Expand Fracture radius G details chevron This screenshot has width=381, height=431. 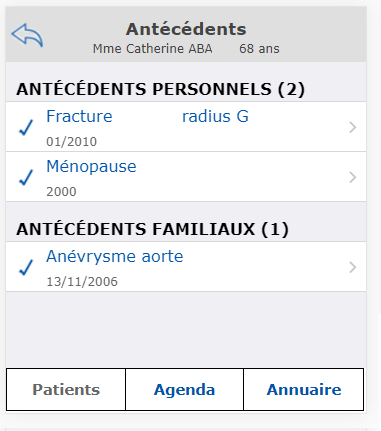353,127
